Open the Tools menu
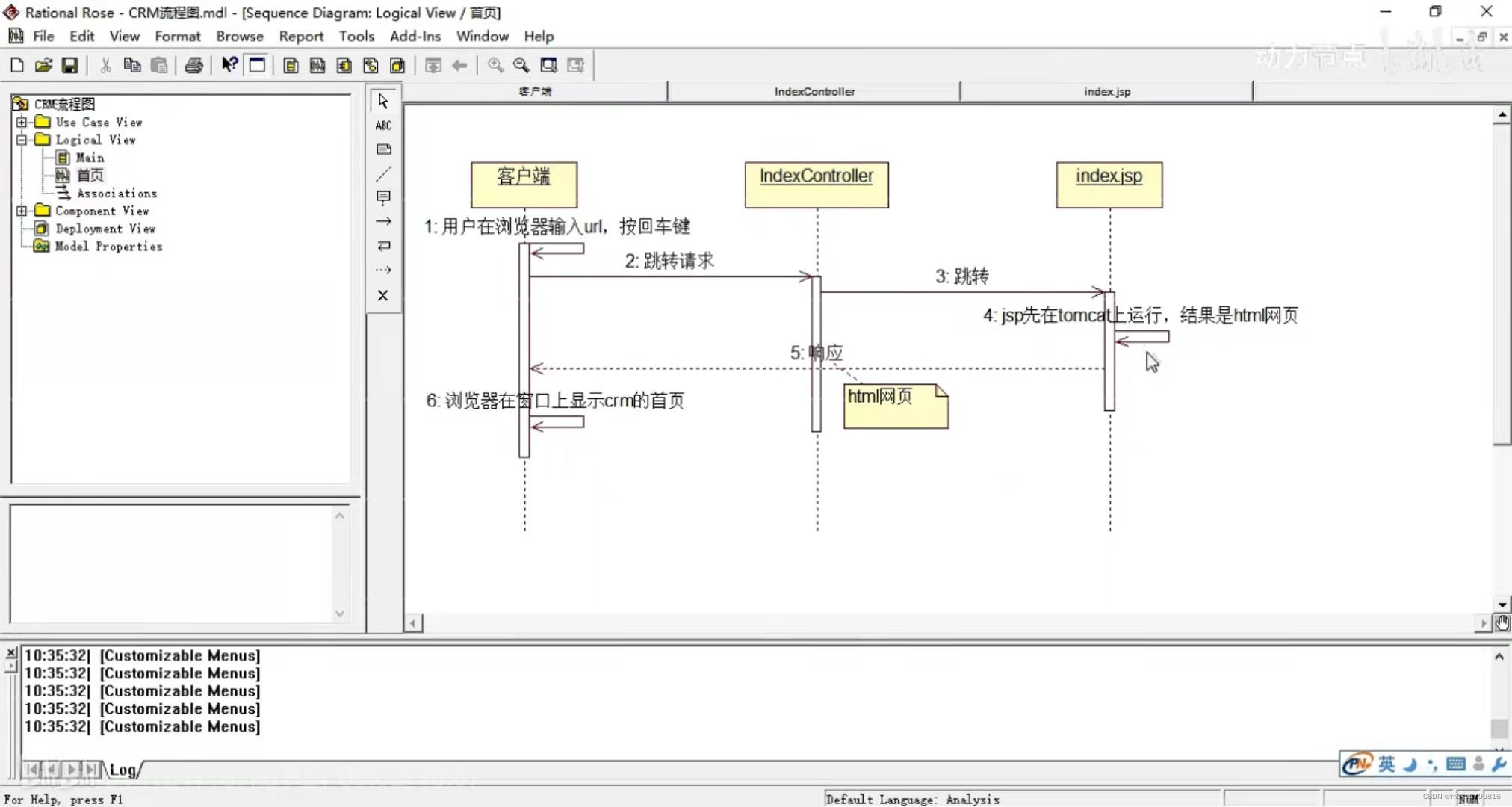Screen dimensions: 1512x807 [x=356, y=36]
